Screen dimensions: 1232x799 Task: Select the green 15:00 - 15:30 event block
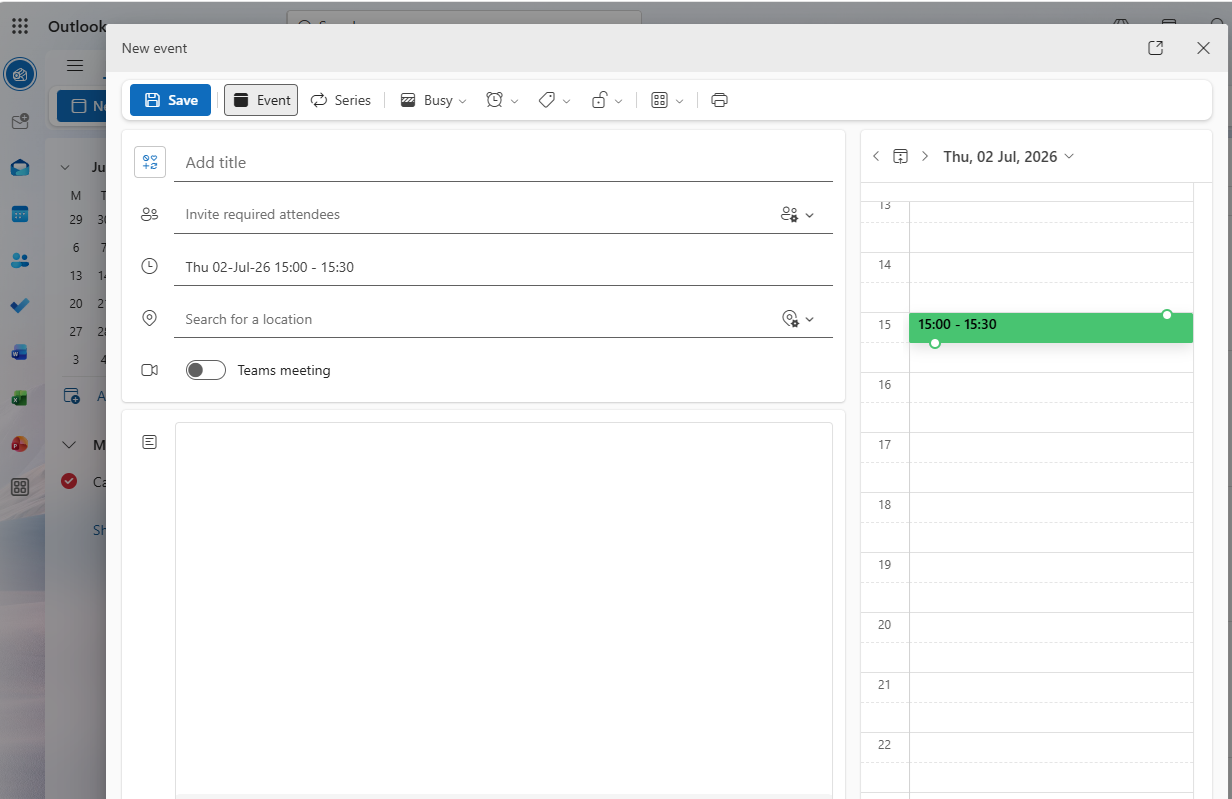[x=1051, y=328]
